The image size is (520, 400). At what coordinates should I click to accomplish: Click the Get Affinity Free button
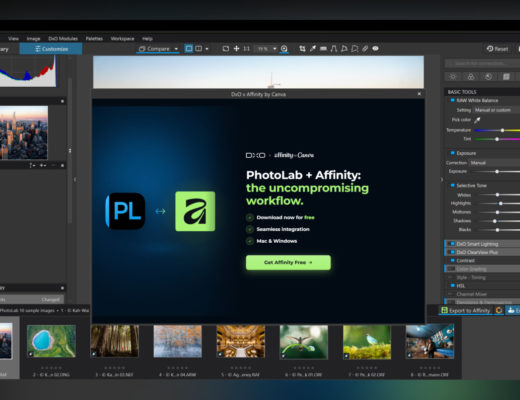point(288,262)
